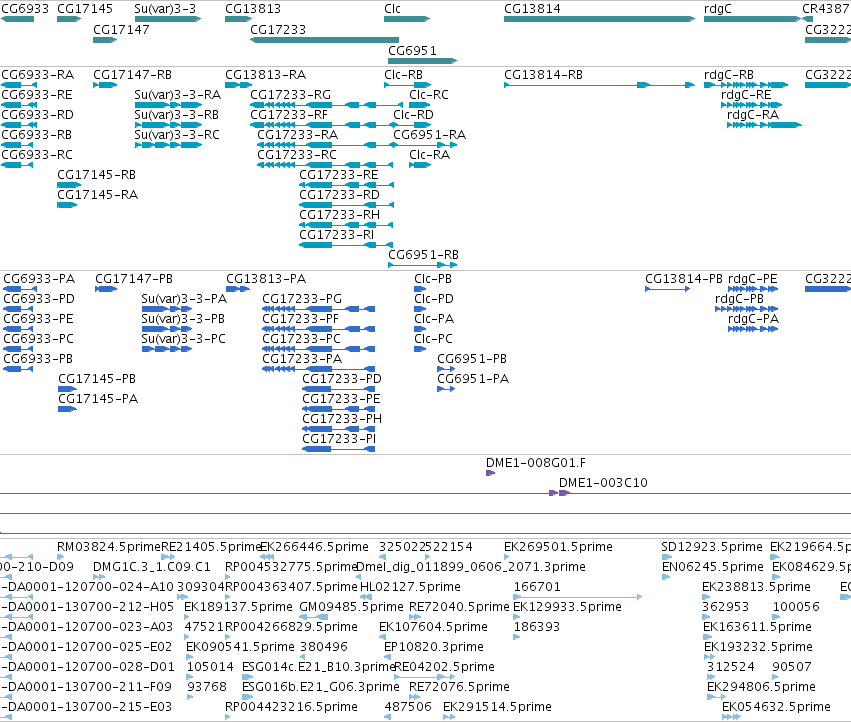Click transcript rdgC-RB label

729,74
